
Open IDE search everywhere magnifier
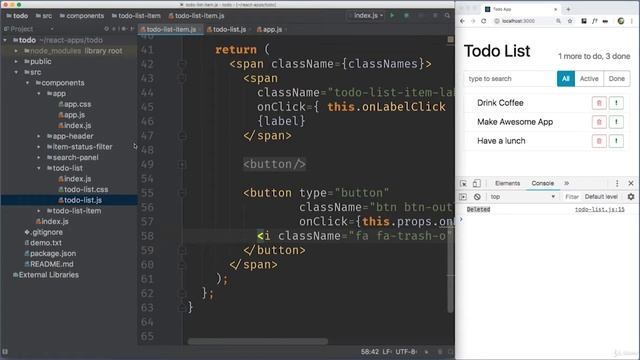[447, 16]
